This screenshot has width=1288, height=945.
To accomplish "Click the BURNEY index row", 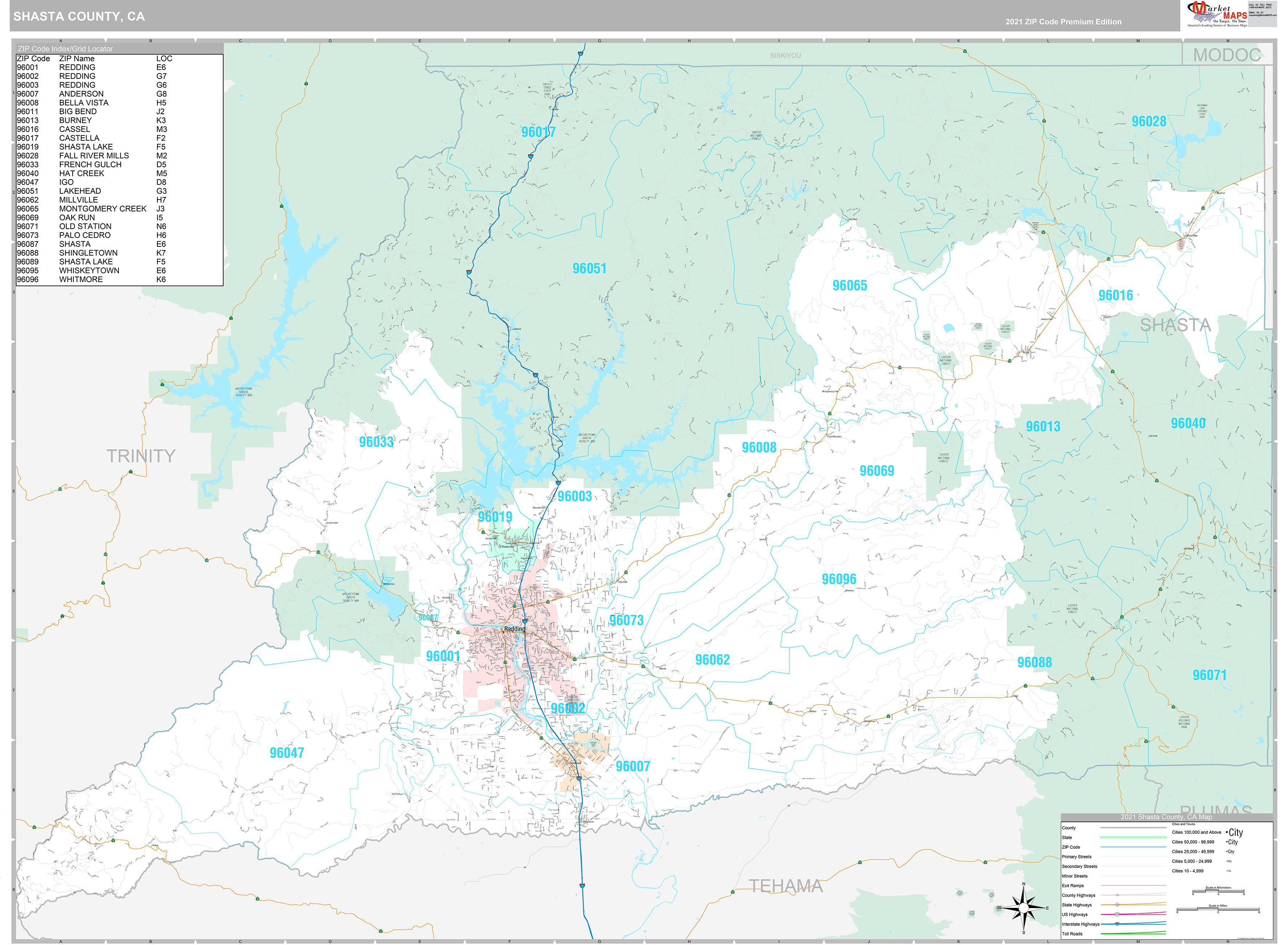I will point(94,121).
